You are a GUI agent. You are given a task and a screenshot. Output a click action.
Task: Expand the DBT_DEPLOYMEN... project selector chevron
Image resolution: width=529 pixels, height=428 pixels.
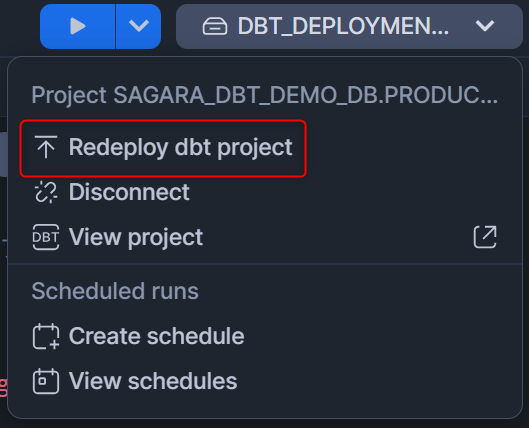tap(484, 26)
